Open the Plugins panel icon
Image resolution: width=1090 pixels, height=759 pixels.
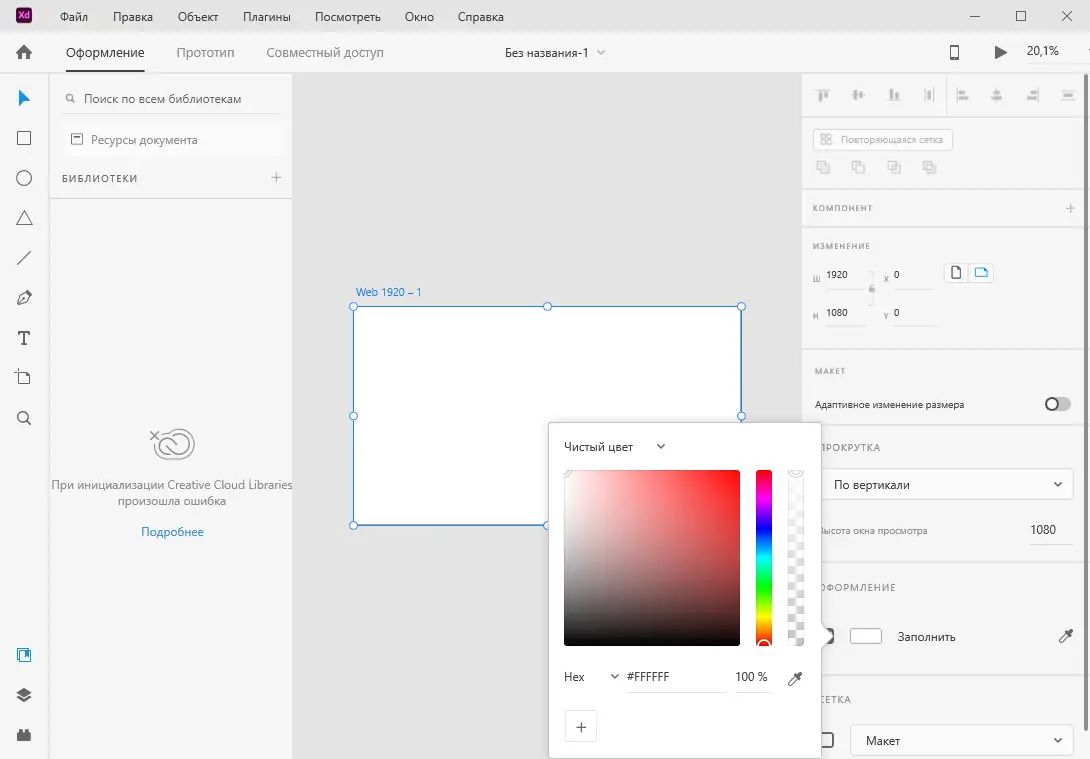click(x=24, y=735)
